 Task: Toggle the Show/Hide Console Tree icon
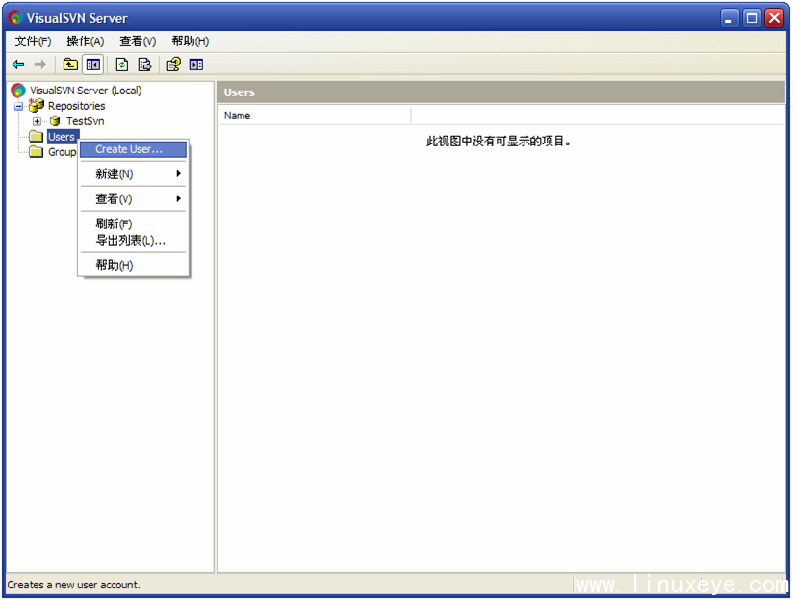coord(93,64)
